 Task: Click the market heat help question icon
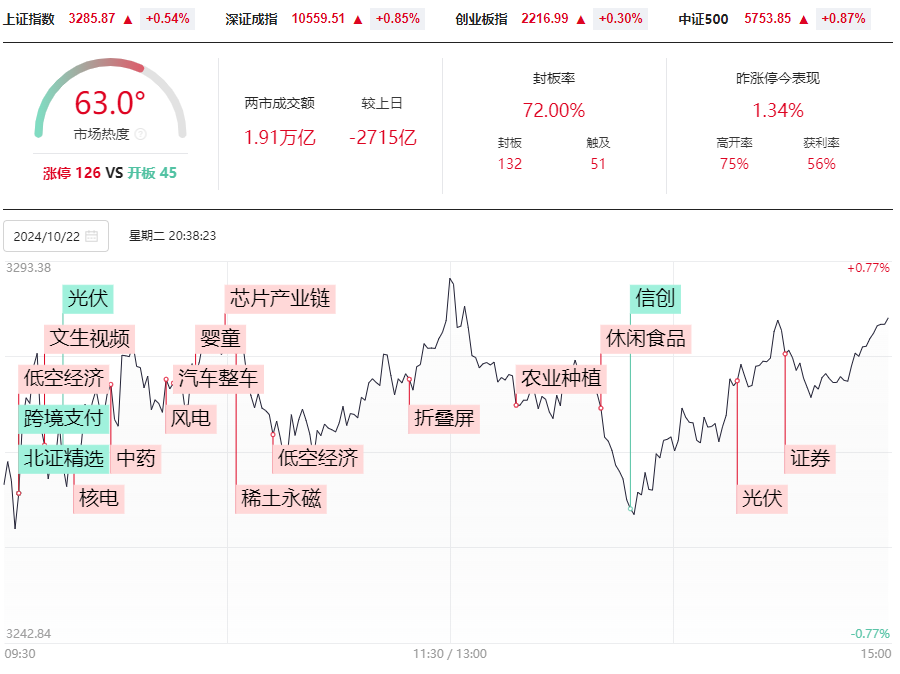click(x=141, y=134)
